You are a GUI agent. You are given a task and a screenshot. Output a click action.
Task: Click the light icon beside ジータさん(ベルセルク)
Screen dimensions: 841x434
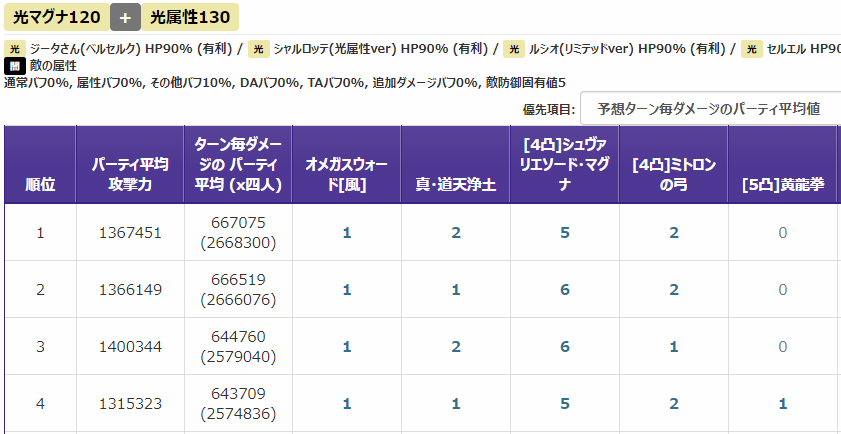tap(14, 49)
